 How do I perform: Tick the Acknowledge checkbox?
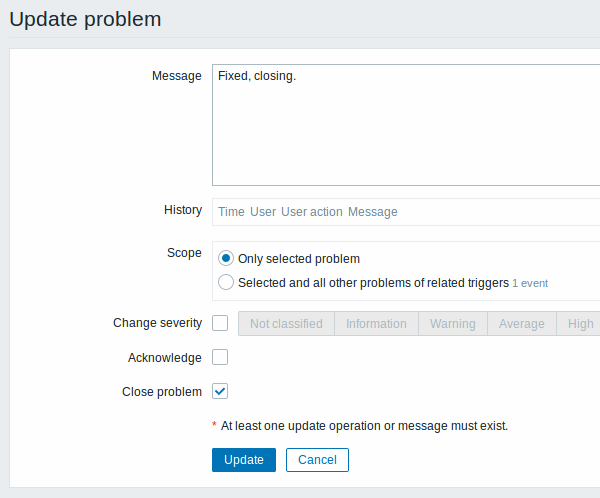[x=220, y=357]
